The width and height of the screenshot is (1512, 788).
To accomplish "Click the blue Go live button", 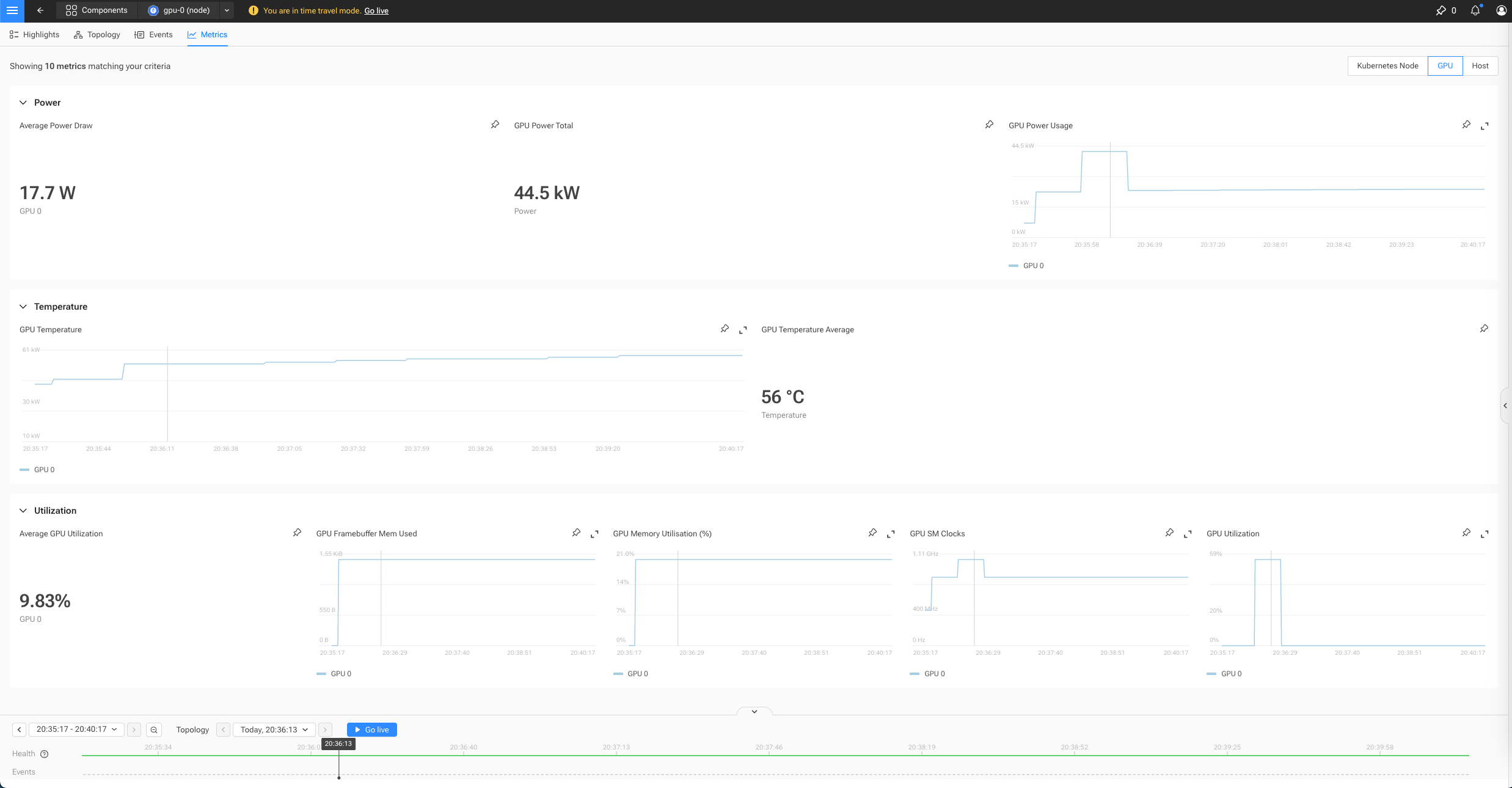I will click(371, 729).
